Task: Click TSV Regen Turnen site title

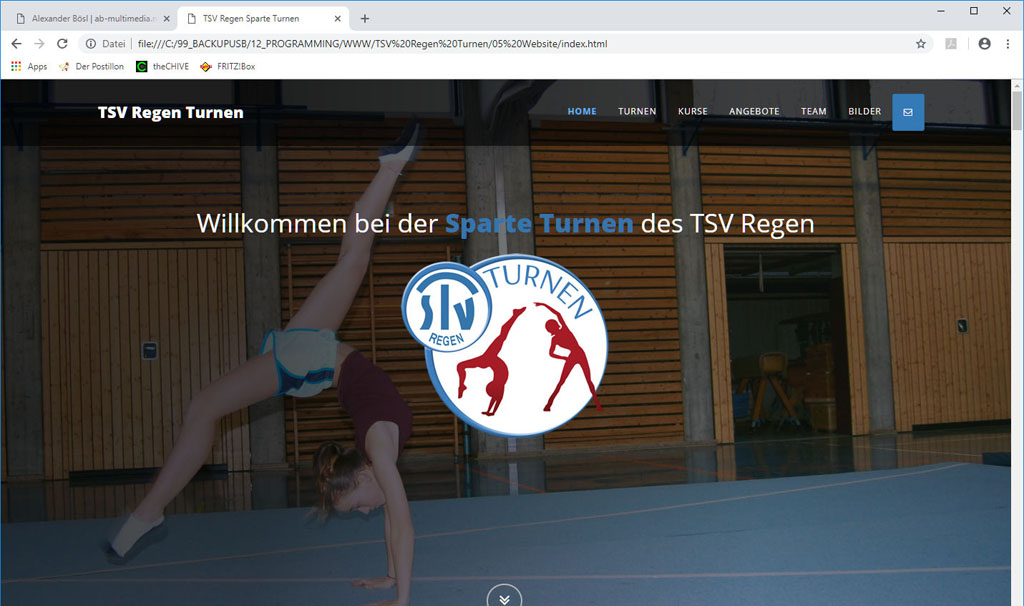Action: click(x=170, y=112)
